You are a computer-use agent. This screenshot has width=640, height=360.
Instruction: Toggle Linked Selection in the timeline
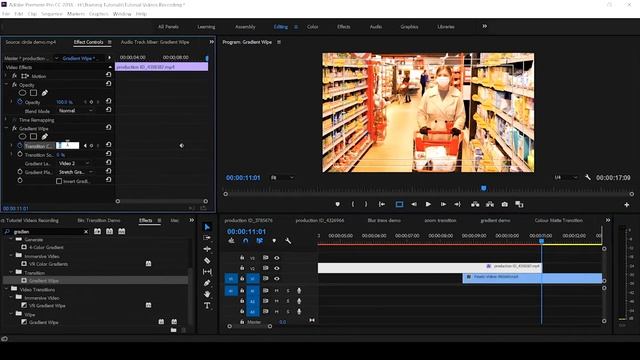(259, 241)
